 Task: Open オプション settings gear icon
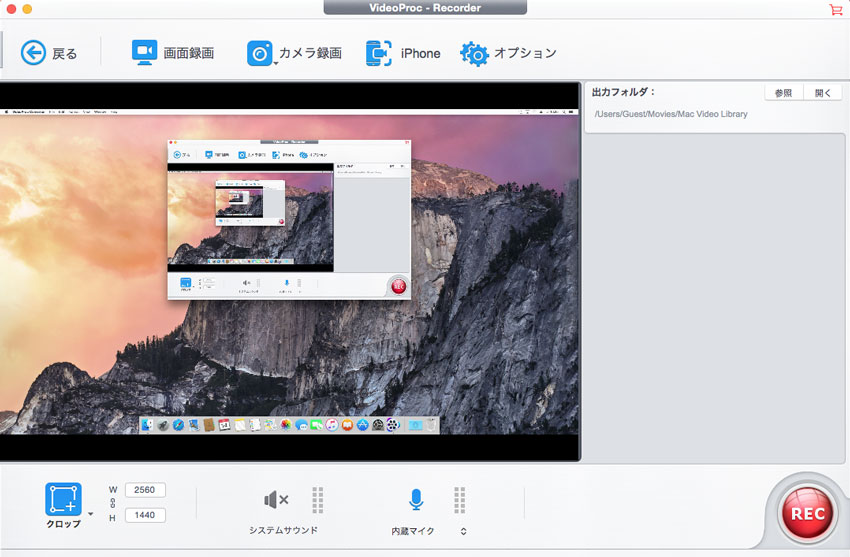click(x=474, y=53)
